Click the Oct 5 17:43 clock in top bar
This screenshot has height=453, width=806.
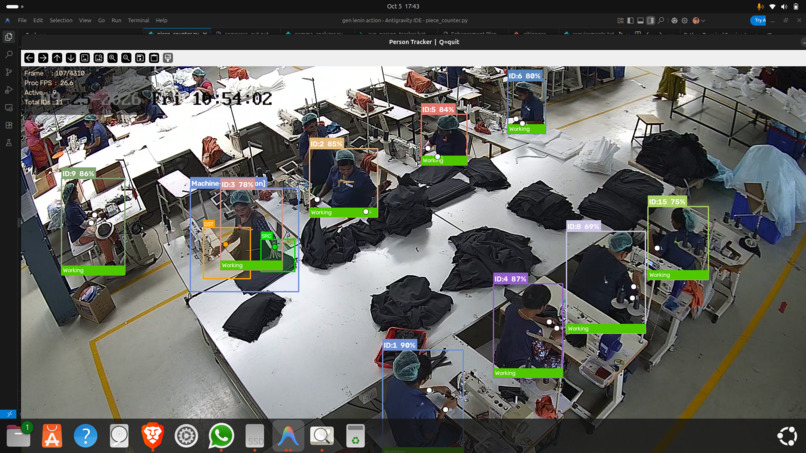(x=403, y=6)
